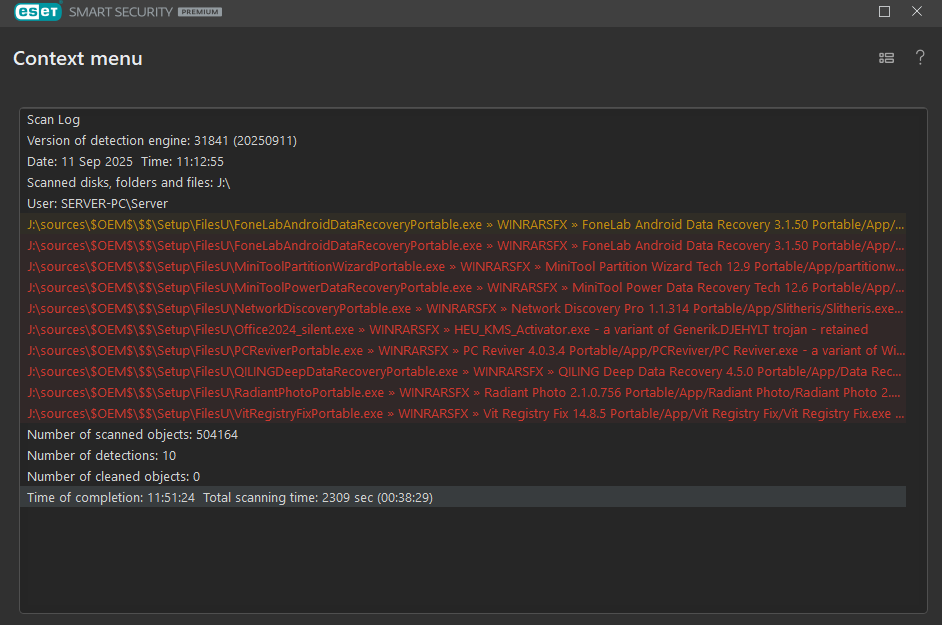This screenshot has height=625, width=942.
Task: Select the Scanned disks J:\ line
Action: [463, 183]
